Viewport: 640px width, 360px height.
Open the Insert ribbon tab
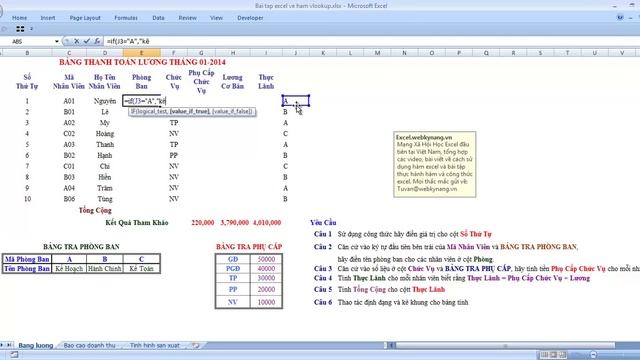point(48,18)
